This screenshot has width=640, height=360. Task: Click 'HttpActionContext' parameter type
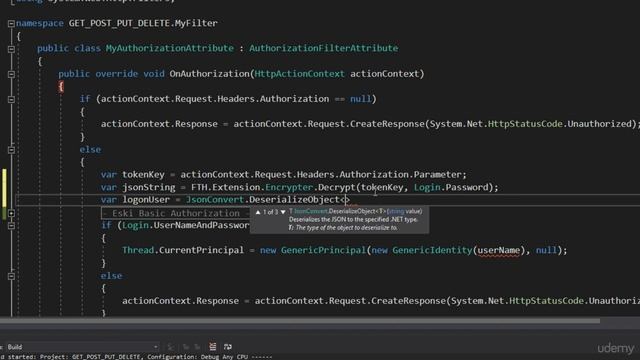tap(299, 74)
